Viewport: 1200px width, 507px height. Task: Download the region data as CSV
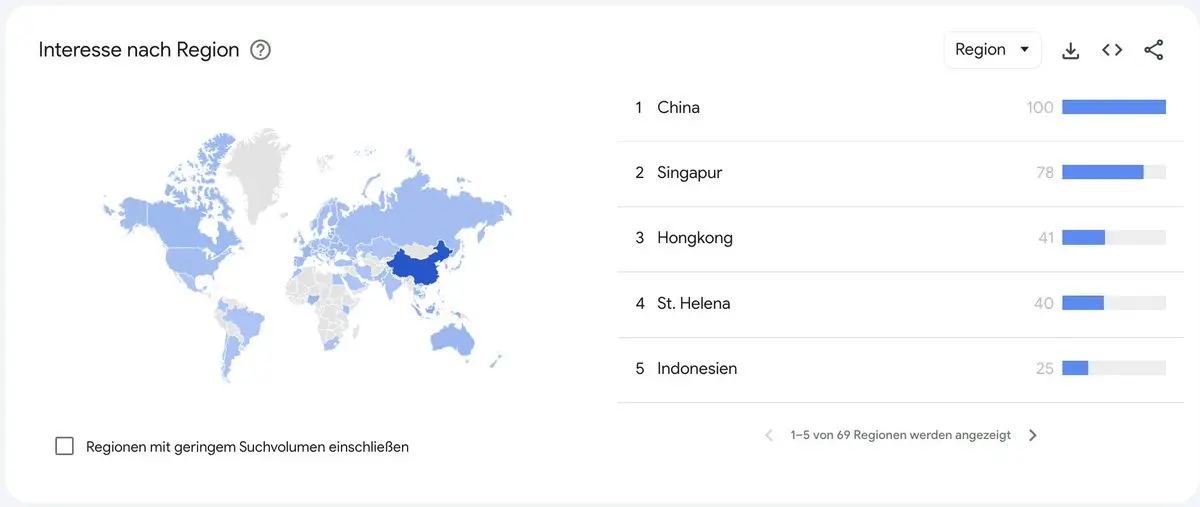point(1071,50)
